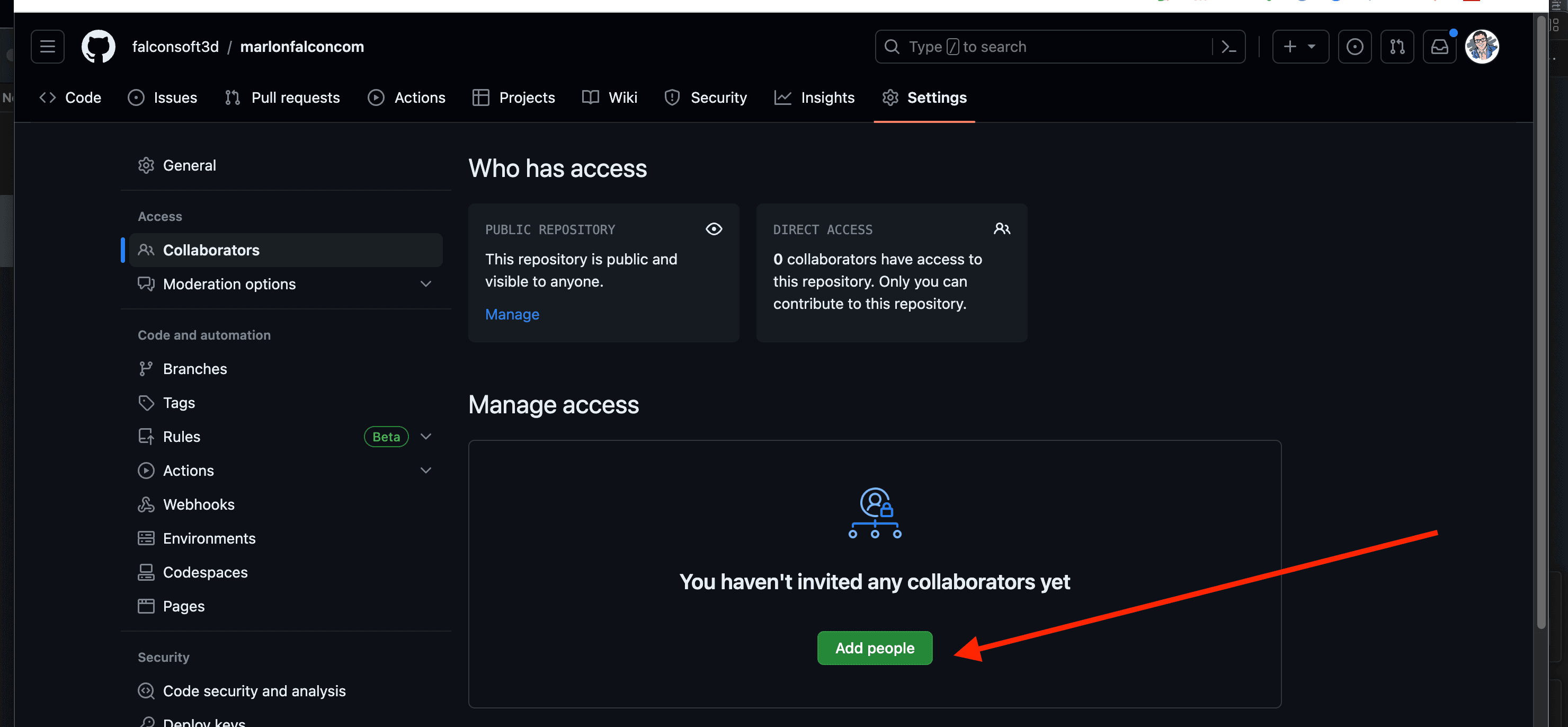The image size is (1568, 727).
Task: Click the Branches icon in sidebar
Action: click(x=146, y=368)
